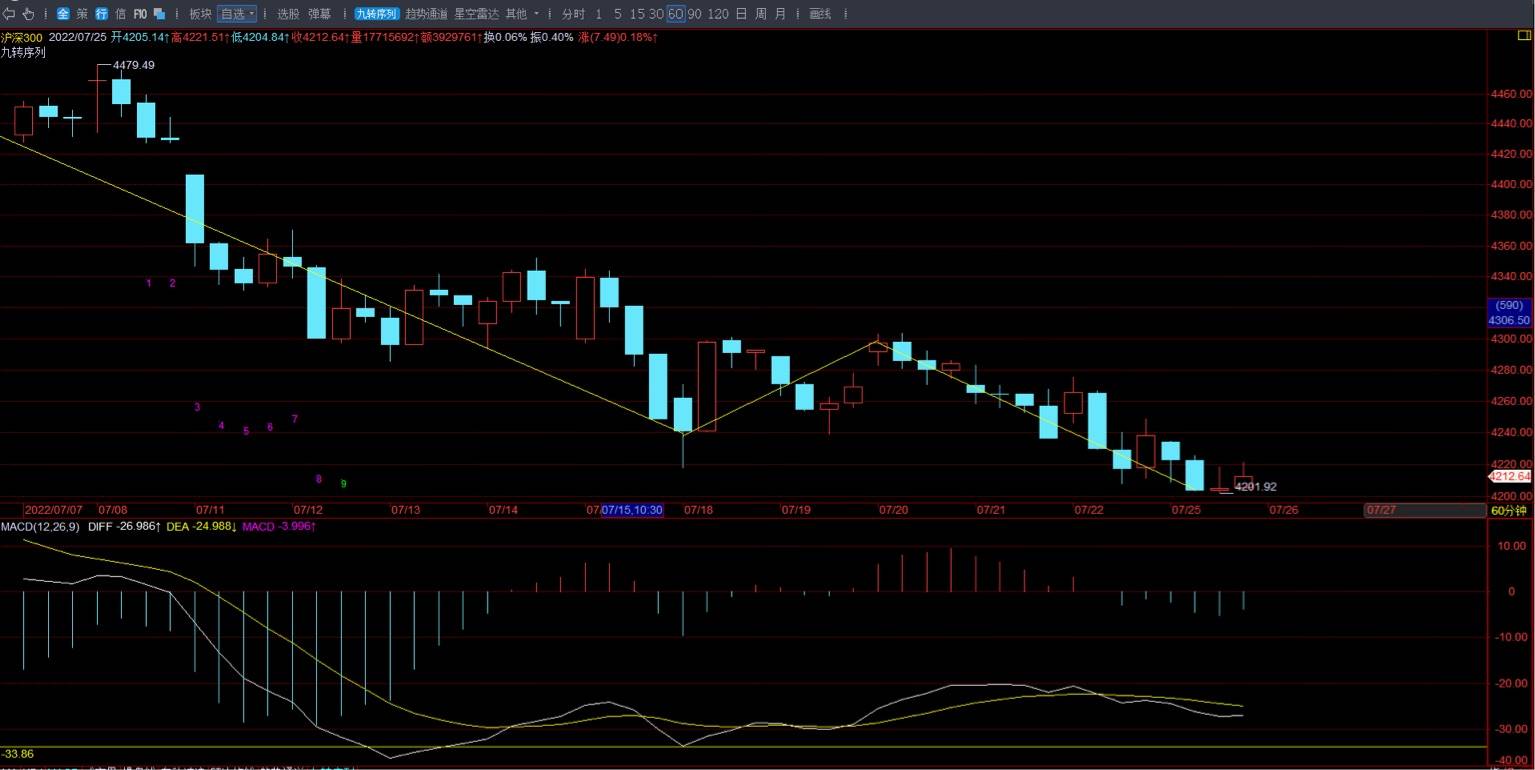This screenshot has width=1535, height=770.
Task: Select the 90 minute period
Action: coord(694,14)
